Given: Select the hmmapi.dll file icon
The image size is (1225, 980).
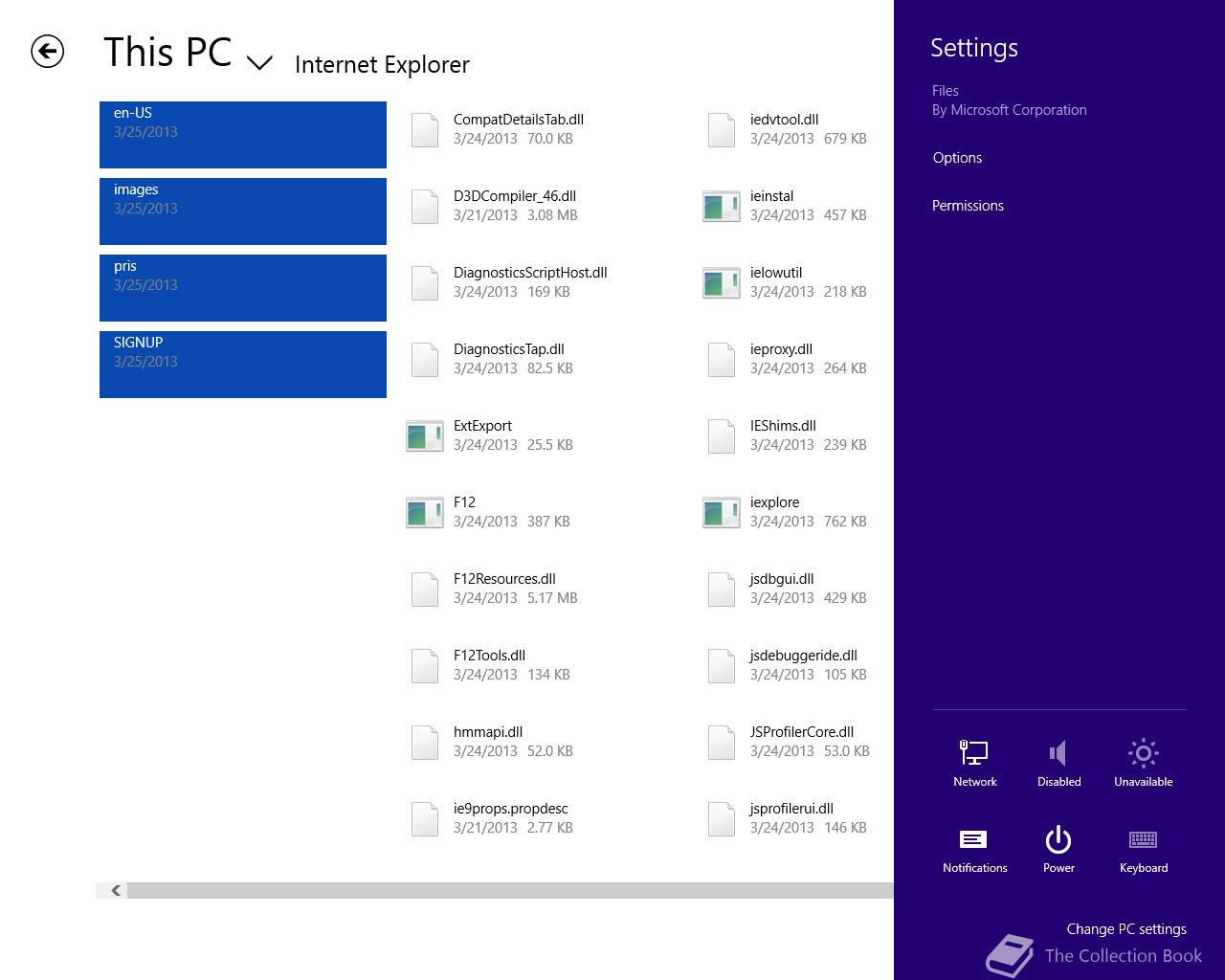Looking at the screenshot, I should (425, 743).
